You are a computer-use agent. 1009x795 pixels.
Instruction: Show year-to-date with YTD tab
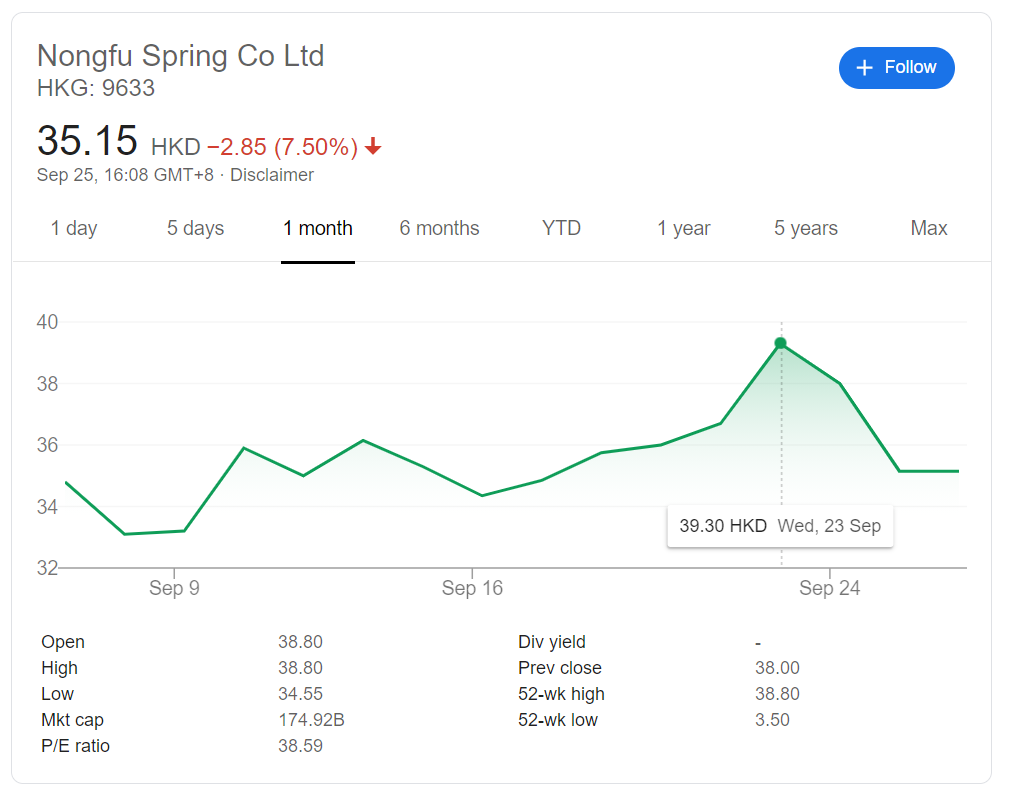coord(561,229)
